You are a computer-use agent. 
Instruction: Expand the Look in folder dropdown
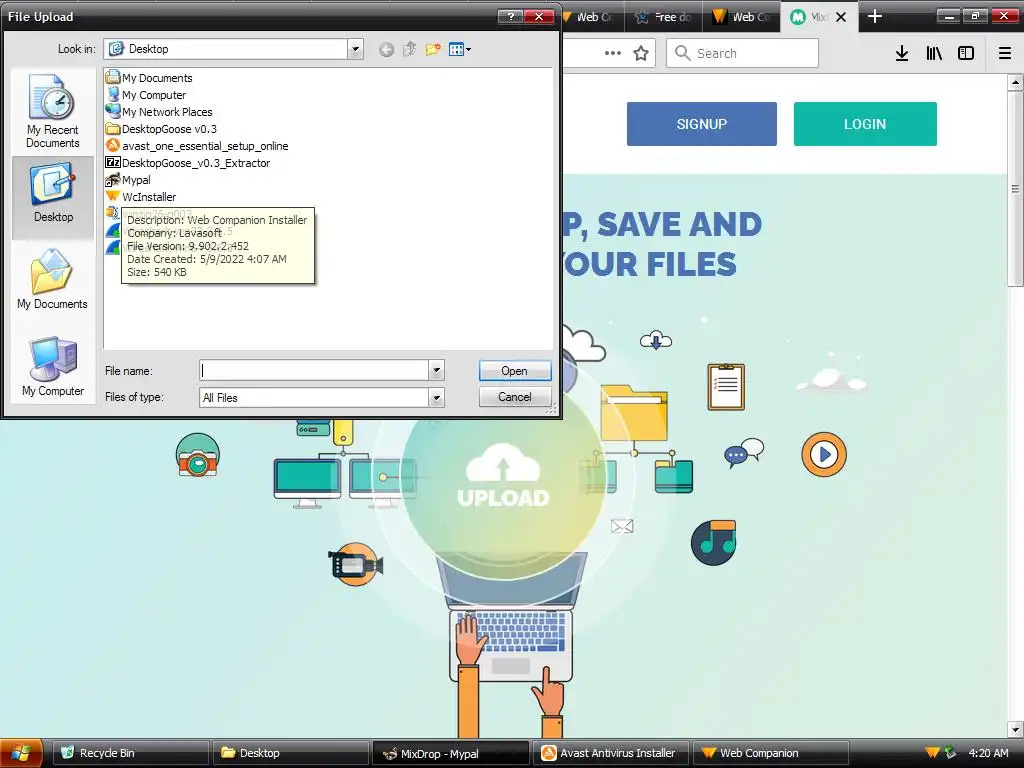(355, 49)
